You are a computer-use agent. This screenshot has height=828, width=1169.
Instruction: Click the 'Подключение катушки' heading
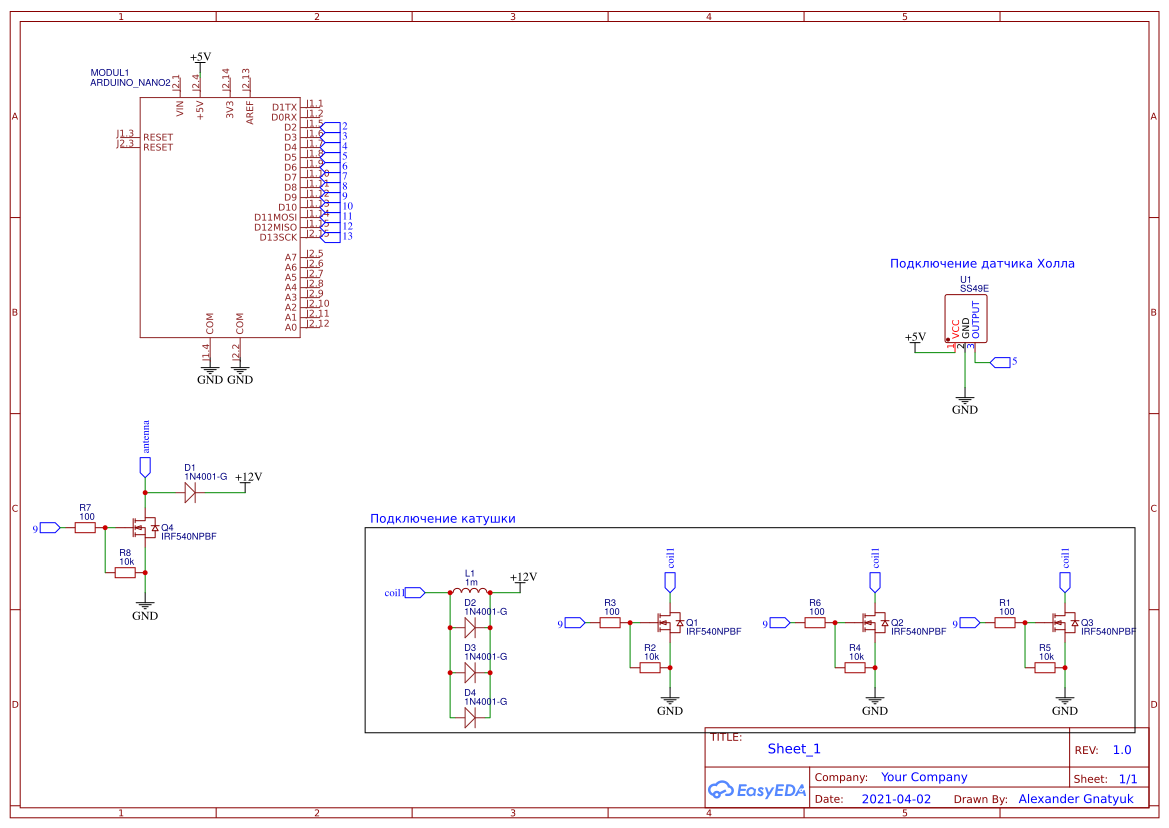[443, 519]
